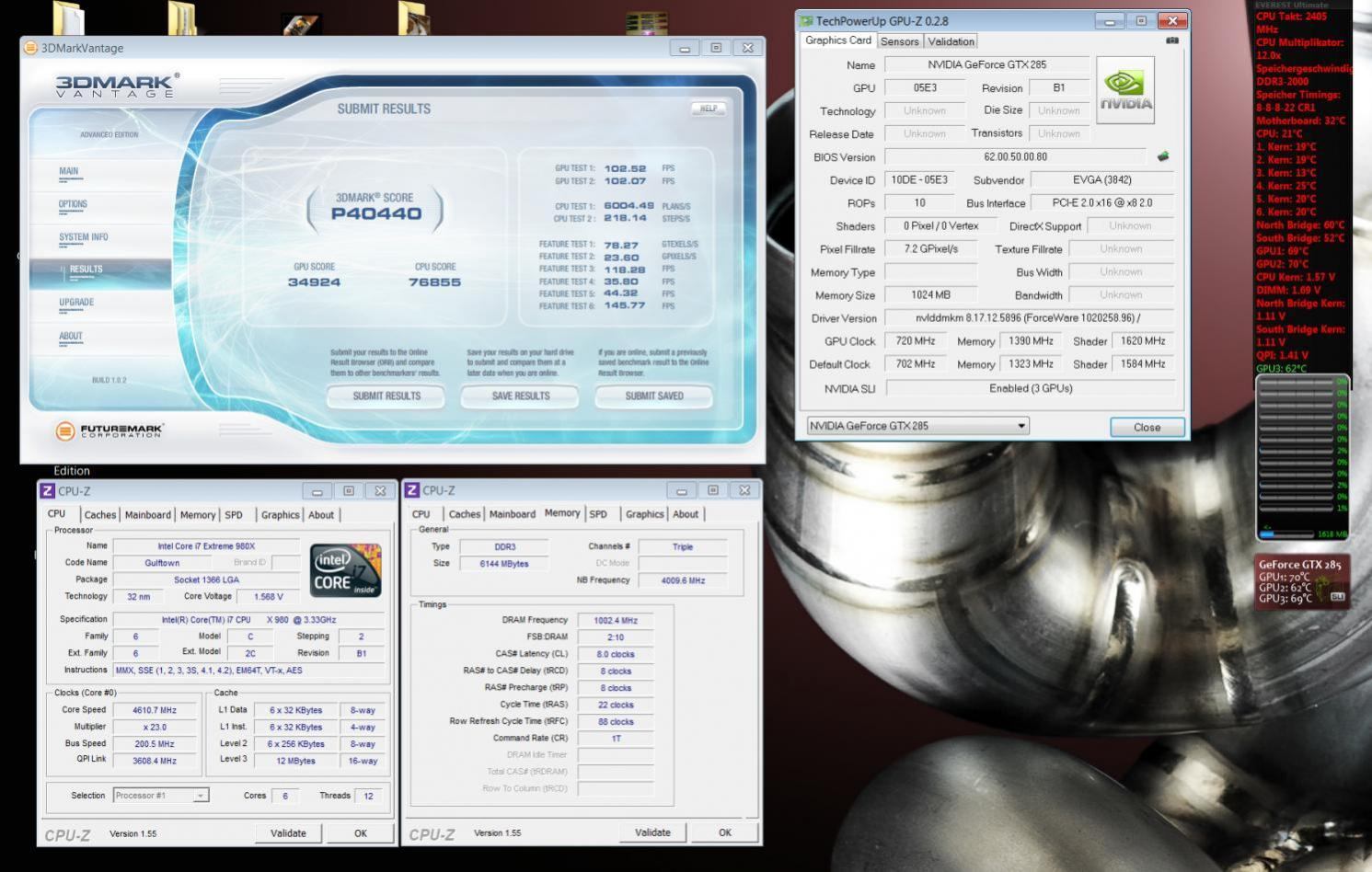Click the Specification field in CPU-Z

pyautogui.click(x=249, y=620)
